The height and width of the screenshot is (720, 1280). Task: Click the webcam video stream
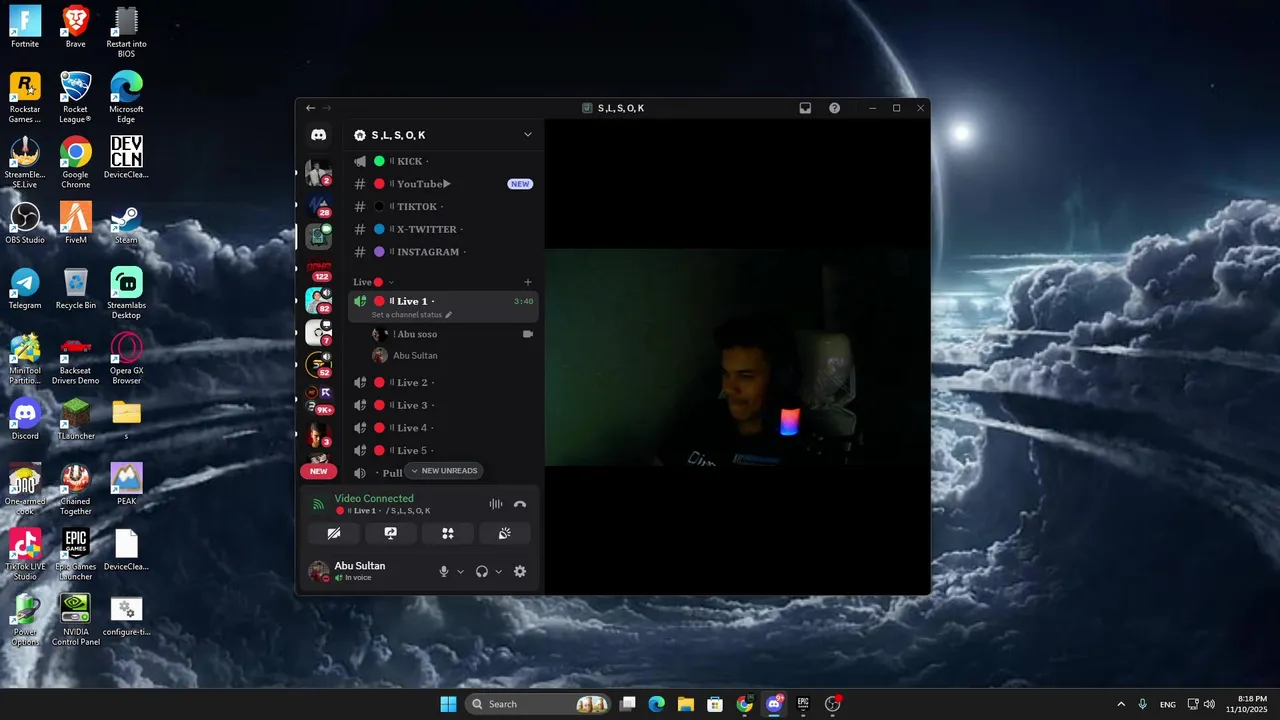pyautogui.click(x=737, y=358)
